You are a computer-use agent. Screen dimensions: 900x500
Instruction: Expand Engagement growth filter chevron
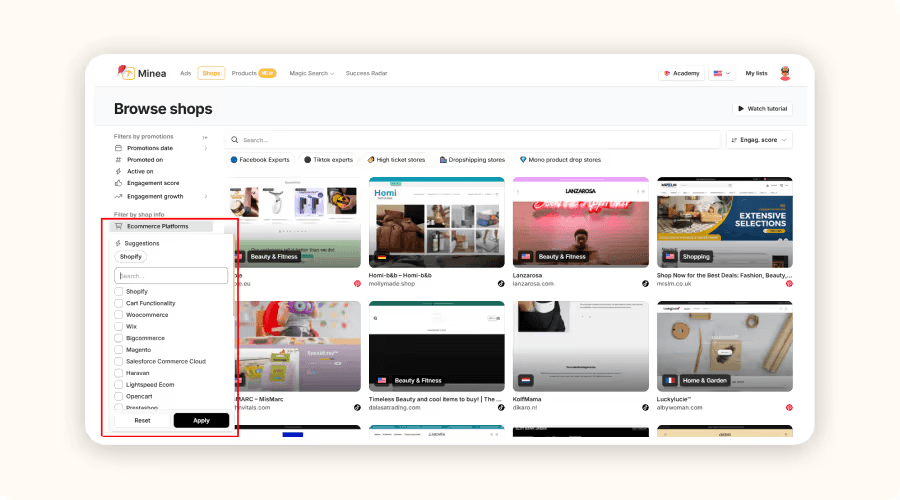pos(205,196)
